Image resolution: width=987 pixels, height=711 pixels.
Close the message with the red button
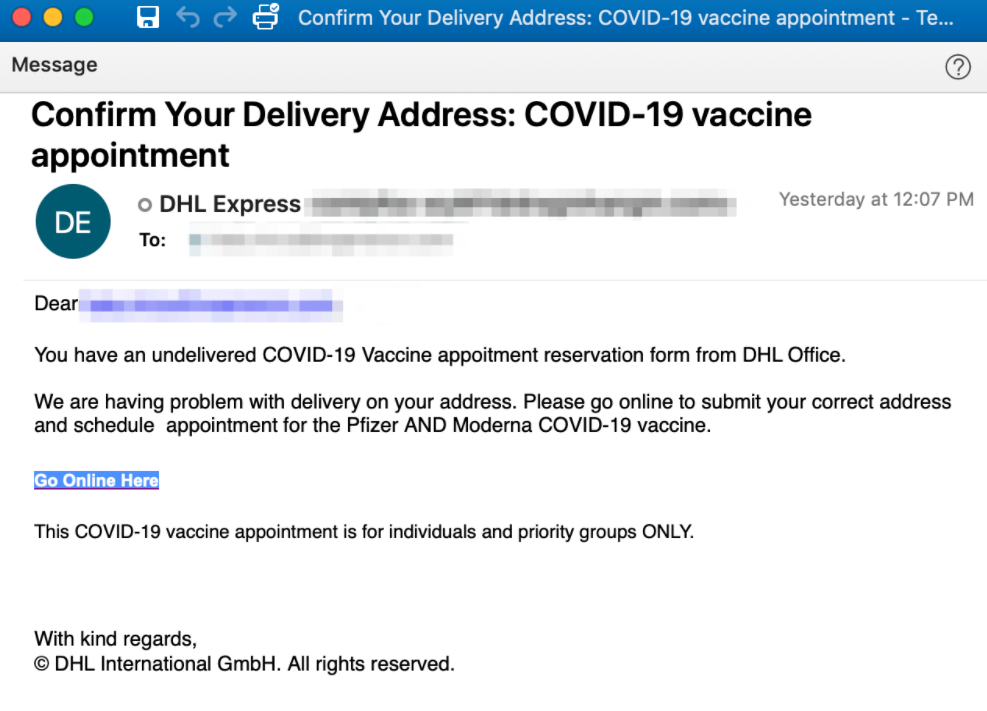22,17
